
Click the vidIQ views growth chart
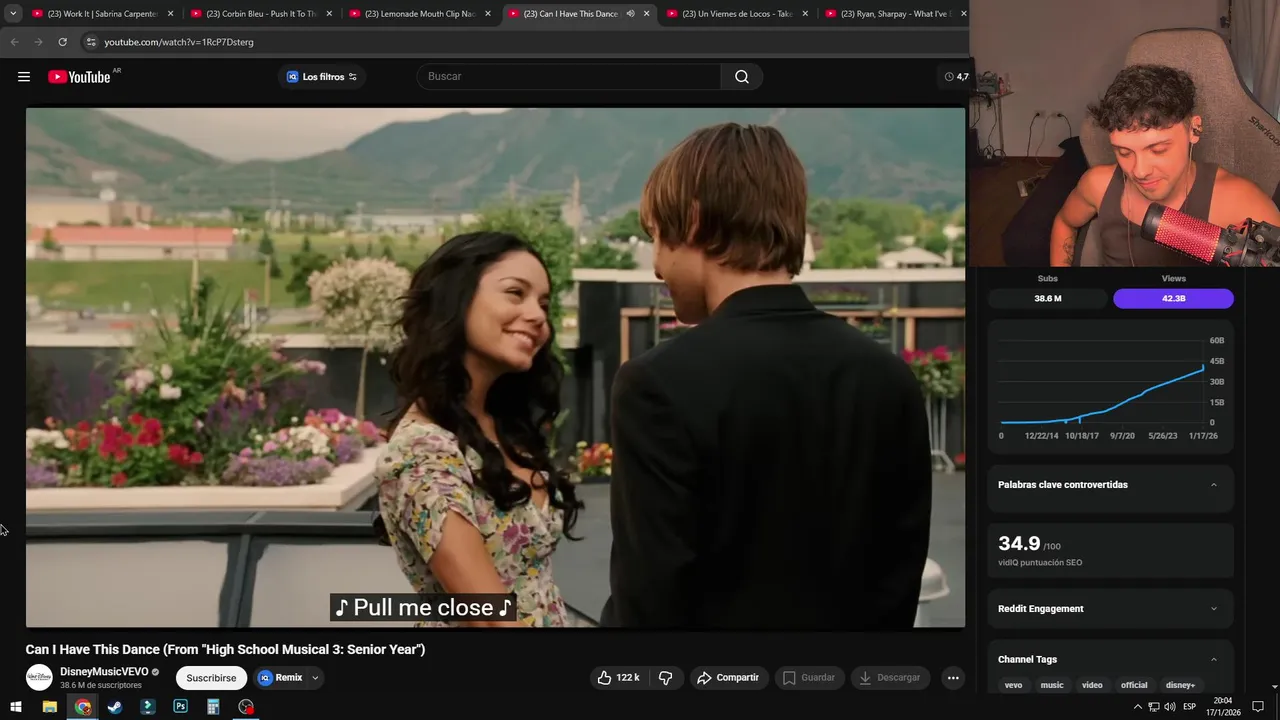pos(1110,388)
